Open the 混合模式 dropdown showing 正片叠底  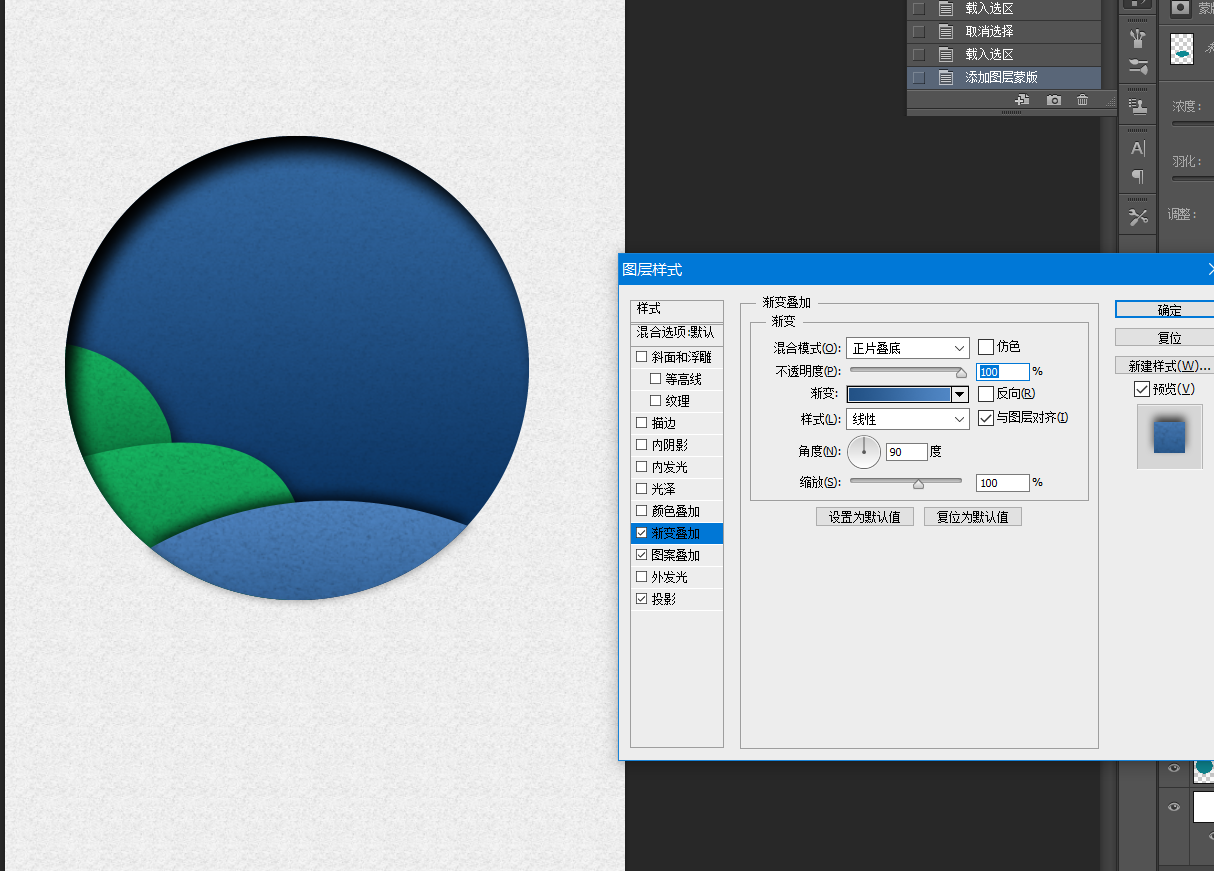908,348
